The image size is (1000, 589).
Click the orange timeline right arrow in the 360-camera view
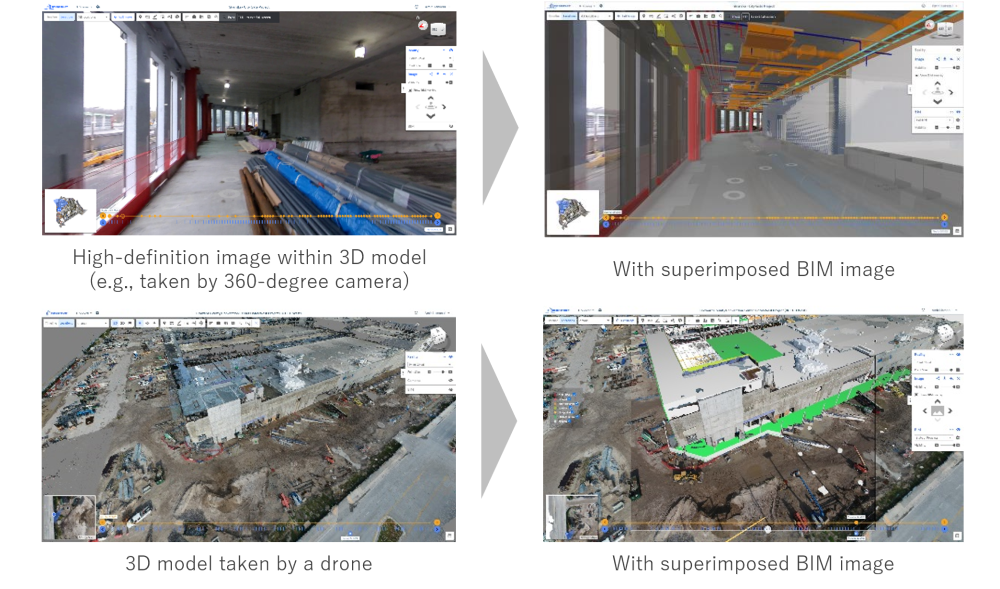pyautogui.click(x=438, y=216)
